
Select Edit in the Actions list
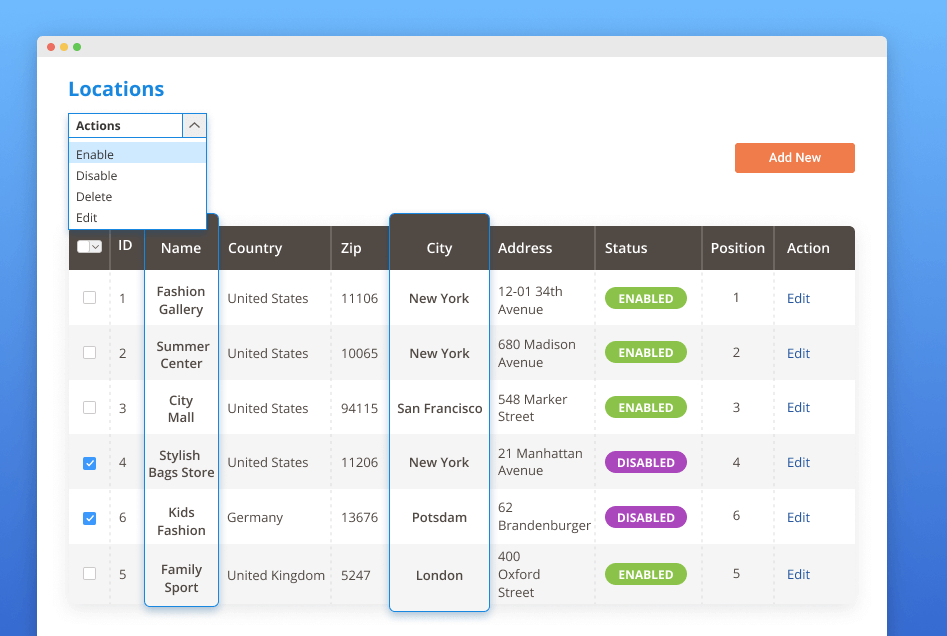[87, 218]
